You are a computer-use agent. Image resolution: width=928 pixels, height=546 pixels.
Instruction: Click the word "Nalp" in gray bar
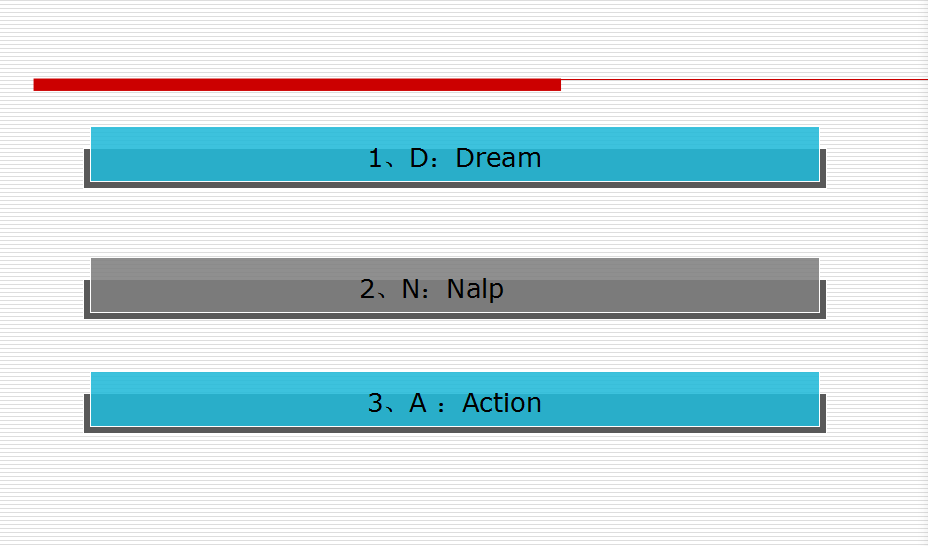click(475, 289)
